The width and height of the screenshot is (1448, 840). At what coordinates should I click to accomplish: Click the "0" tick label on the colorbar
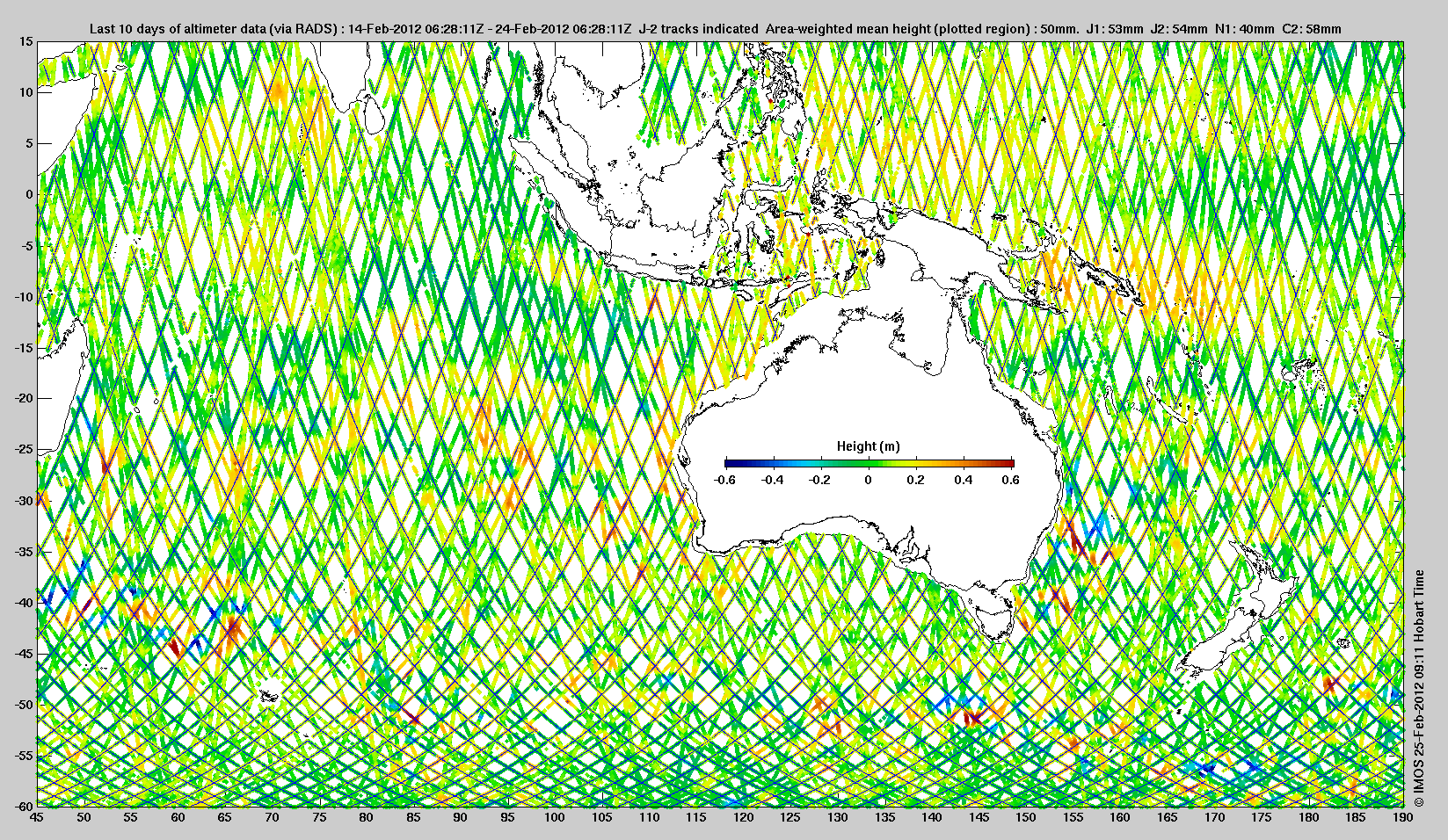[x=869, y=480]
